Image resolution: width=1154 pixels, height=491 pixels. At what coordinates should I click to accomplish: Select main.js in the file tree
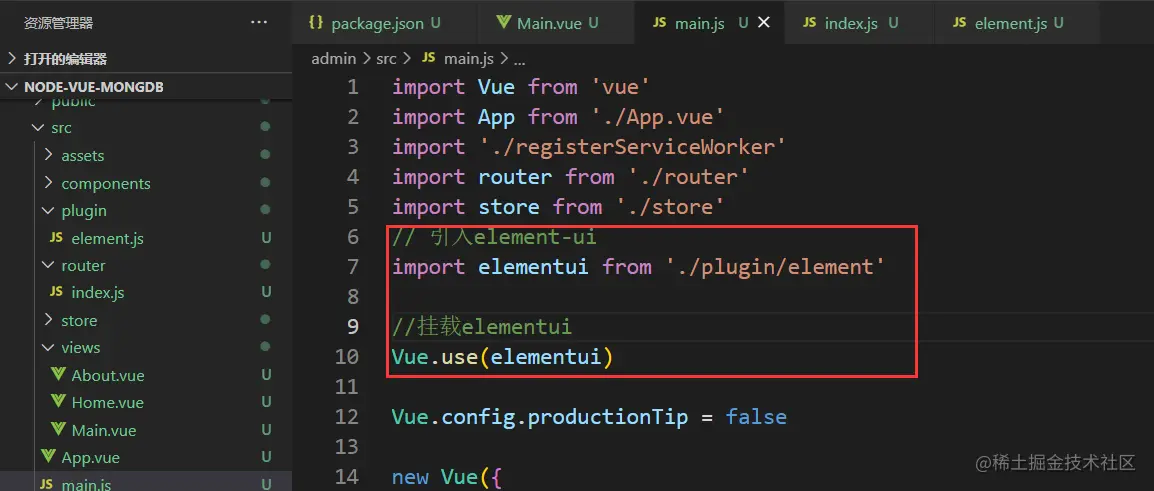coord(87,484)
